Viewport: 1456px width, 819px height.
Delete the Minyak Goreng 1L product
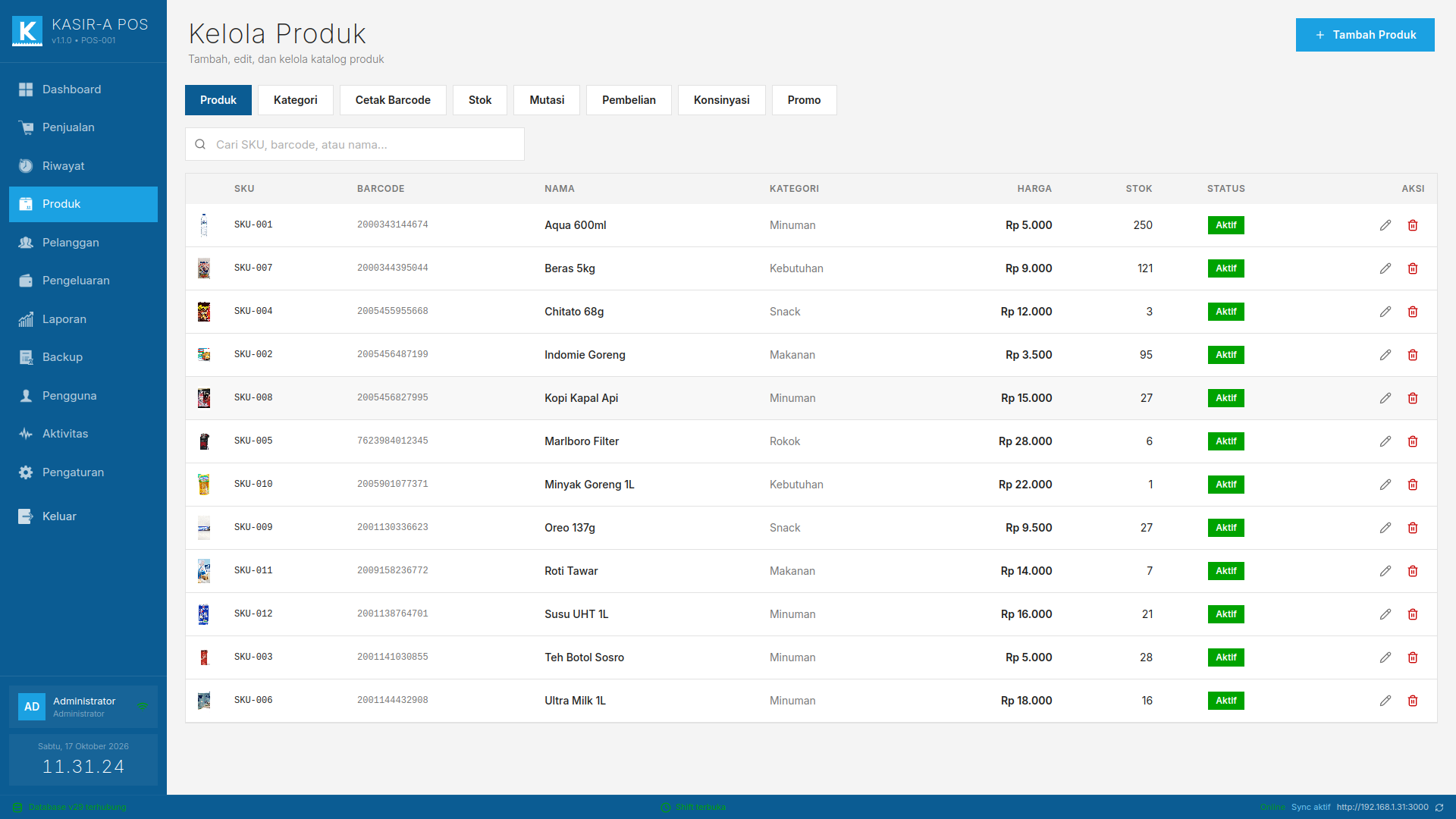(1413, 485)
